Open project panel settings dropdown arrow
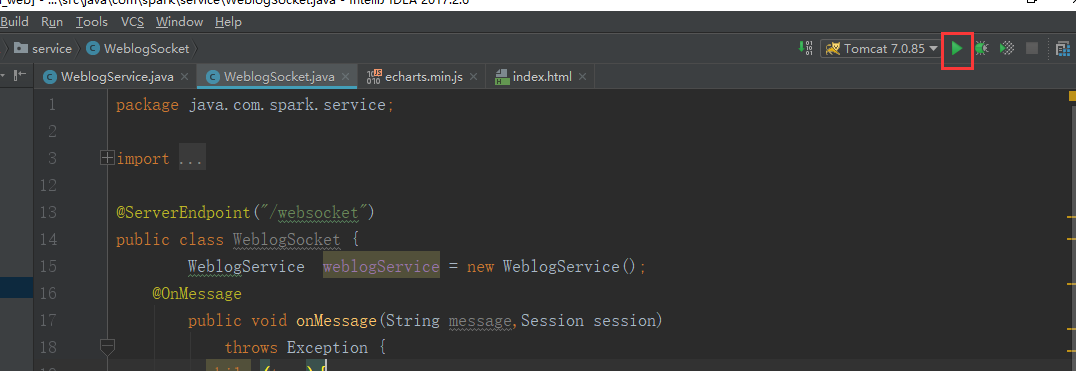Viewport: 1076px width, 371px height. 3,75
